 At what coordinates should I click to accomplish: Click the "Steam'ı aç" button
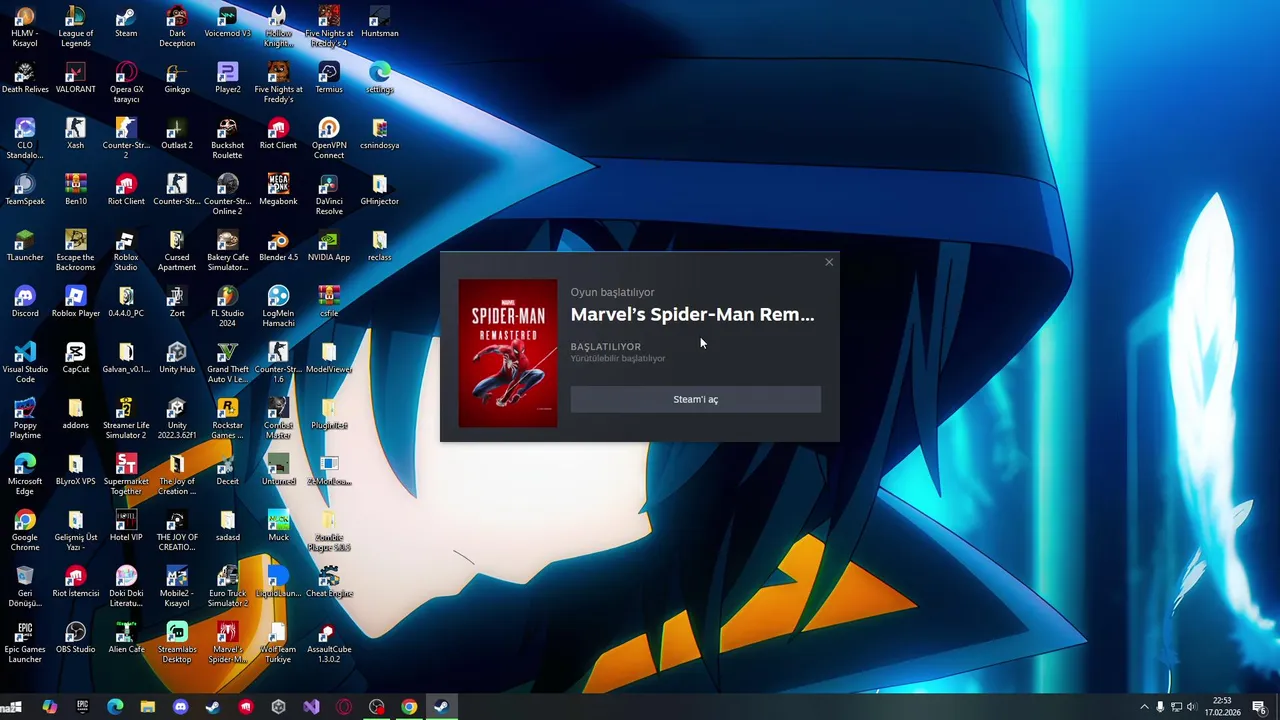pos(695,399)
